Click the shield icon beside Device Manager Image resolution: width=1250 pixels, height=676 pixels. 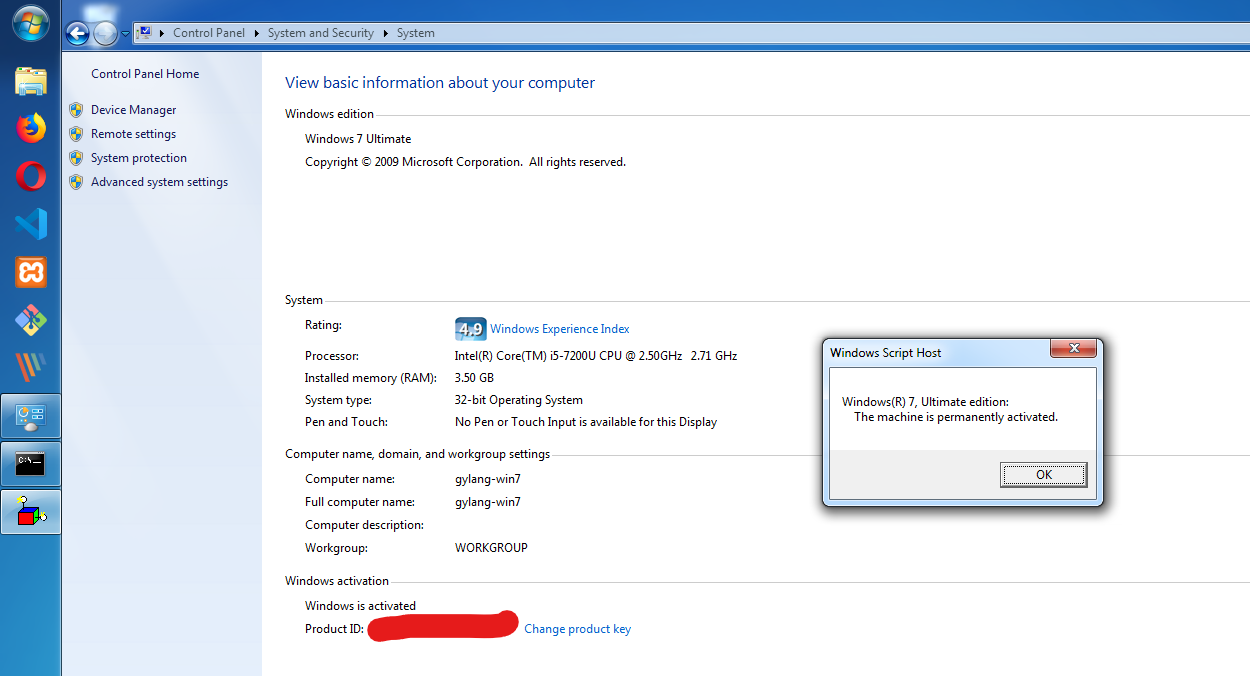click(x=76, y=110)
